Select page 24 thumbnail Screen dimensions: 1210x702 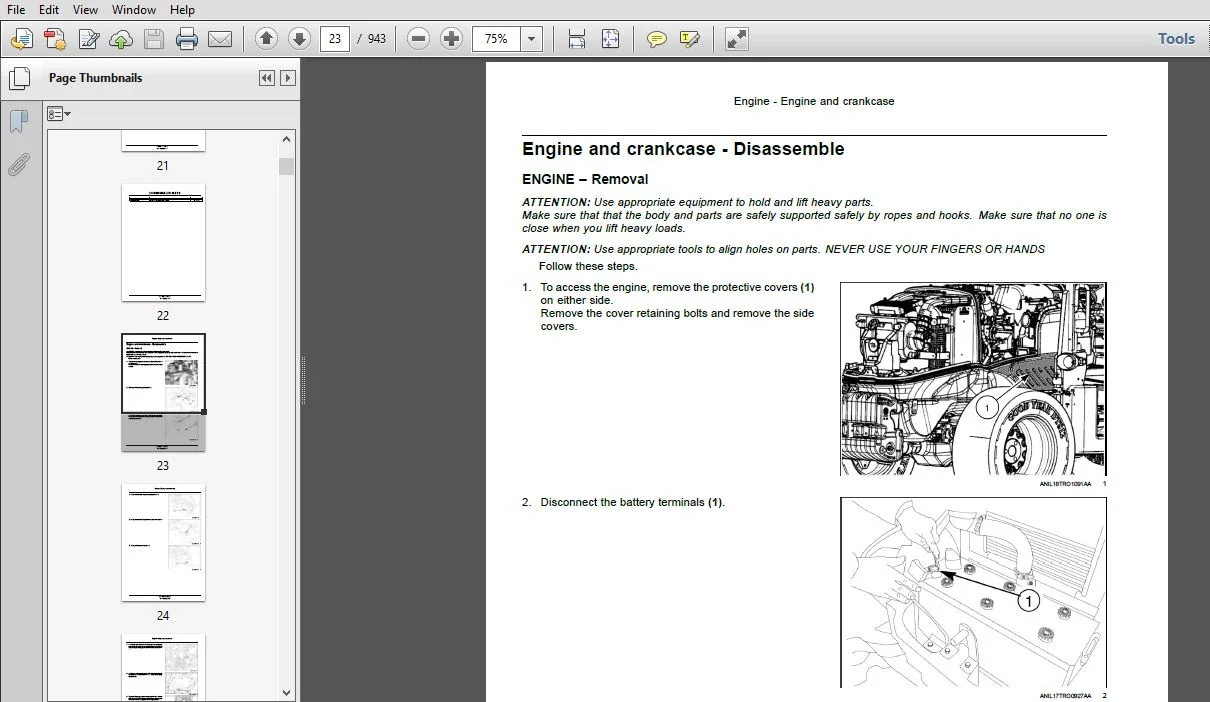point(163,542)
